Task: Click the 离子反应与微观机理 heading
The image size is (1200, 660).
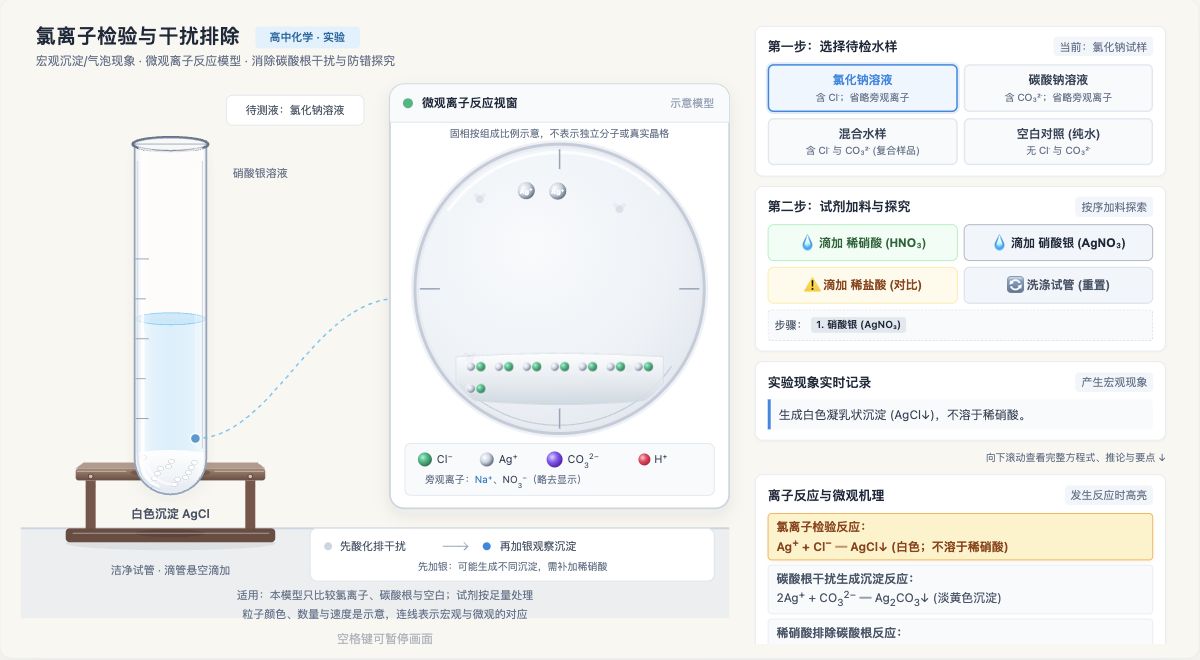Action: [x=826, y=495]
